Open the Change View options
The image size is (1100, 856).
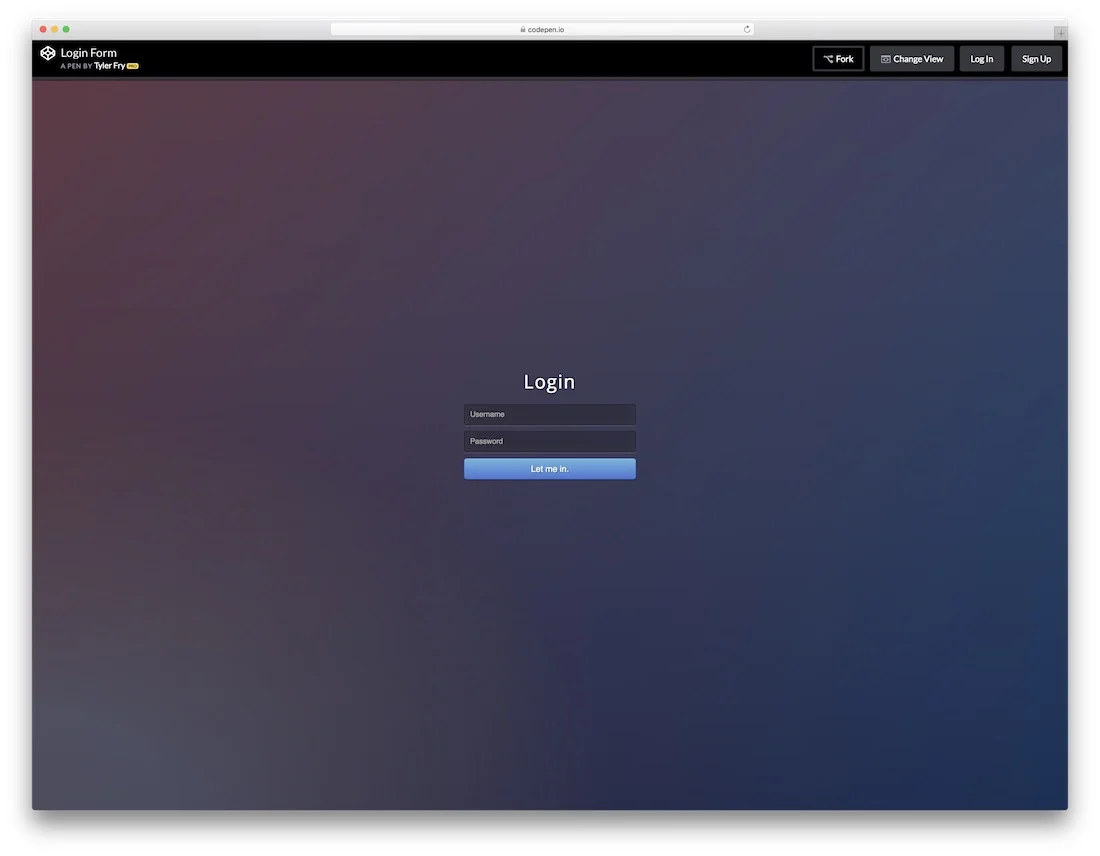911,58
